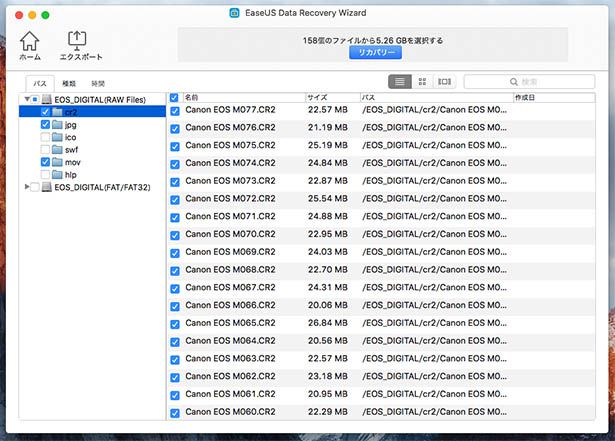Go to Home via the house icon
The image size is (615, 441).
(29, 41)
